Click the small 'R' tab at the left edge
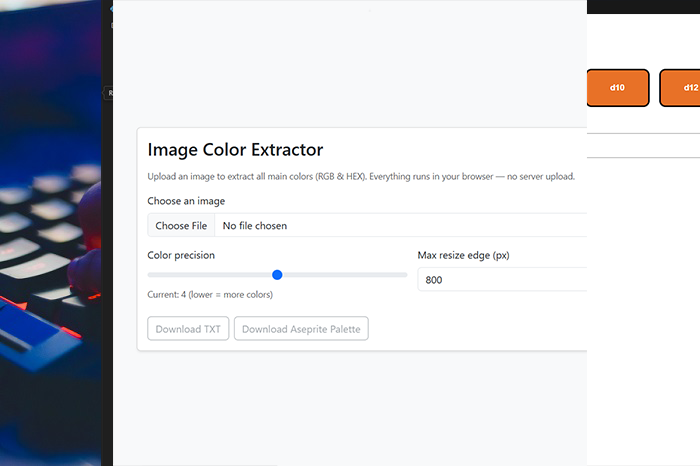 (109, 93)
